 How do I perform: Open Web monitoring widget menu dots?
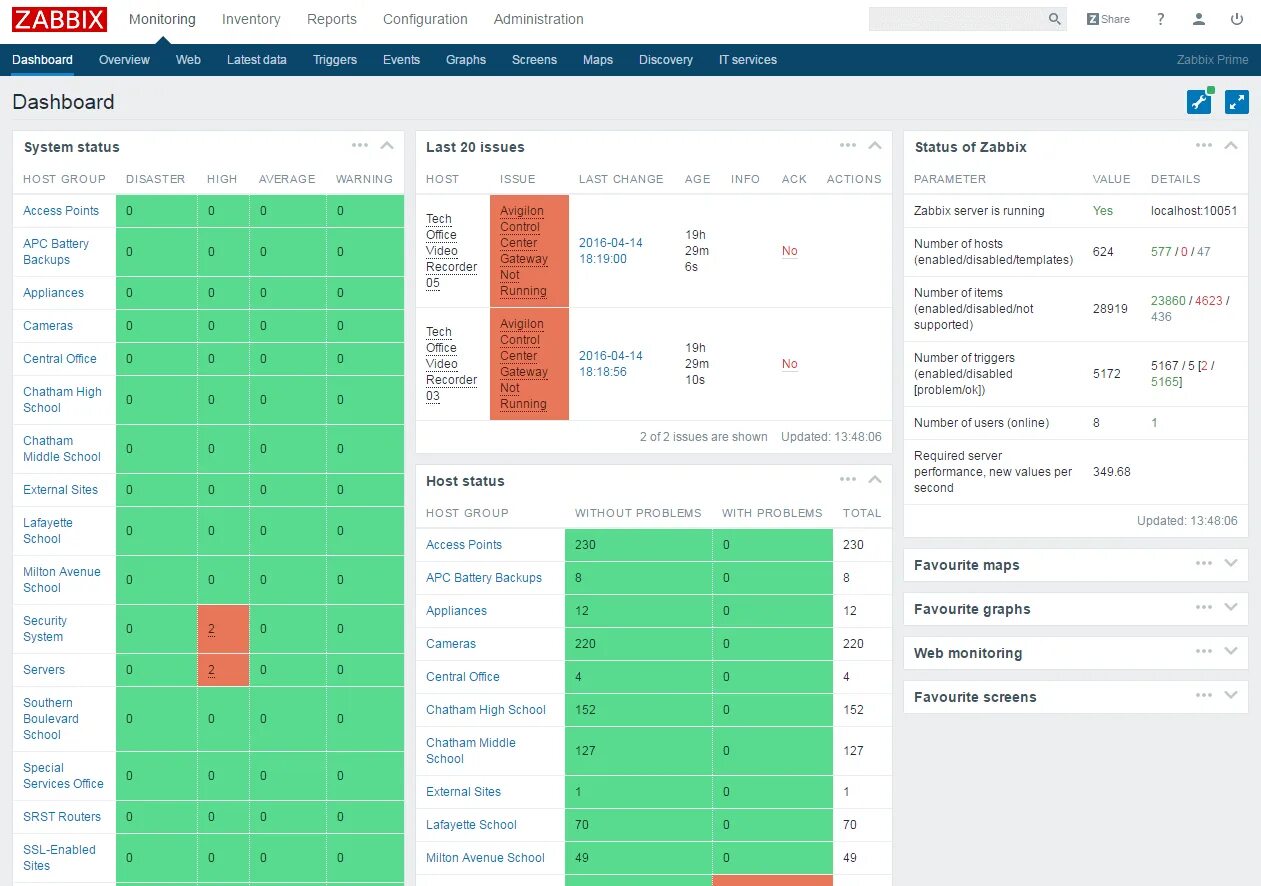[1204, 652]
